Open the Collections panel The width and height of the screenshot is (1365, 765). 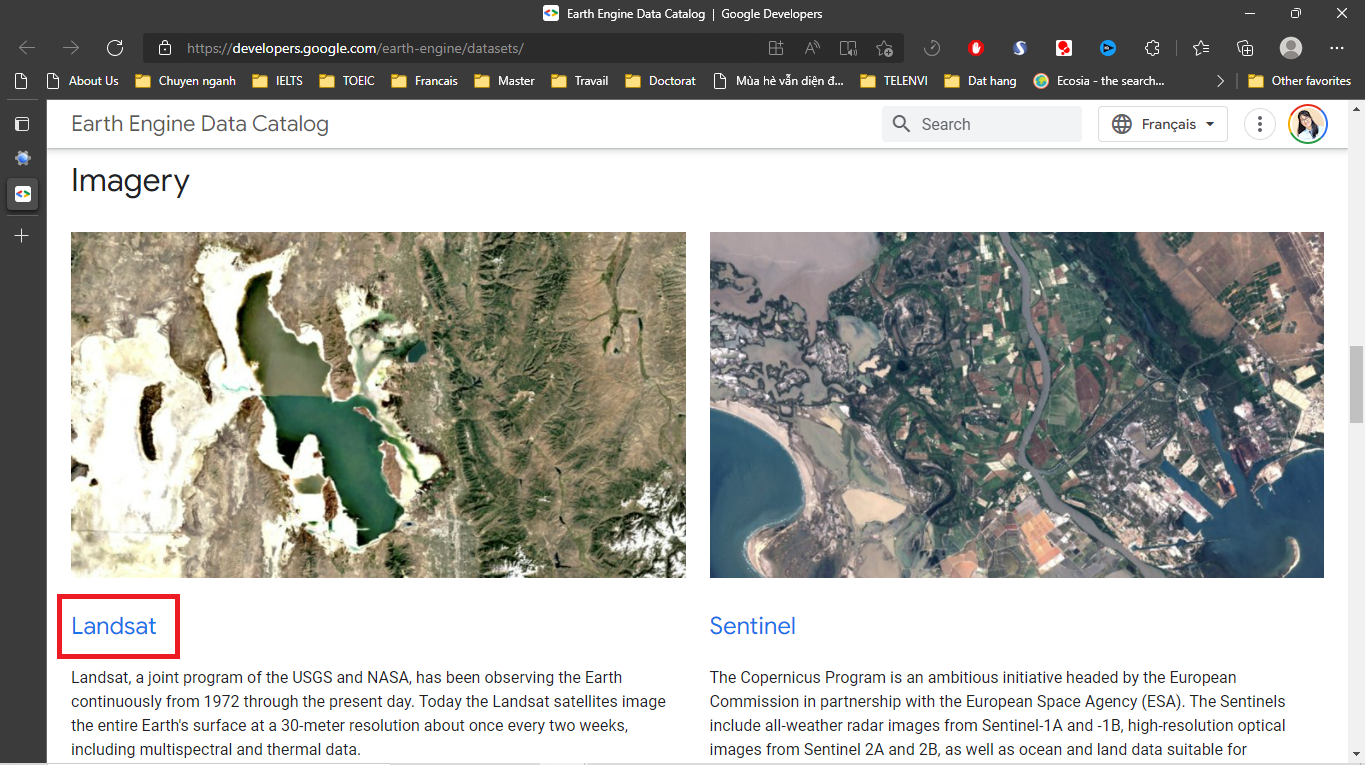point(1245,48)
